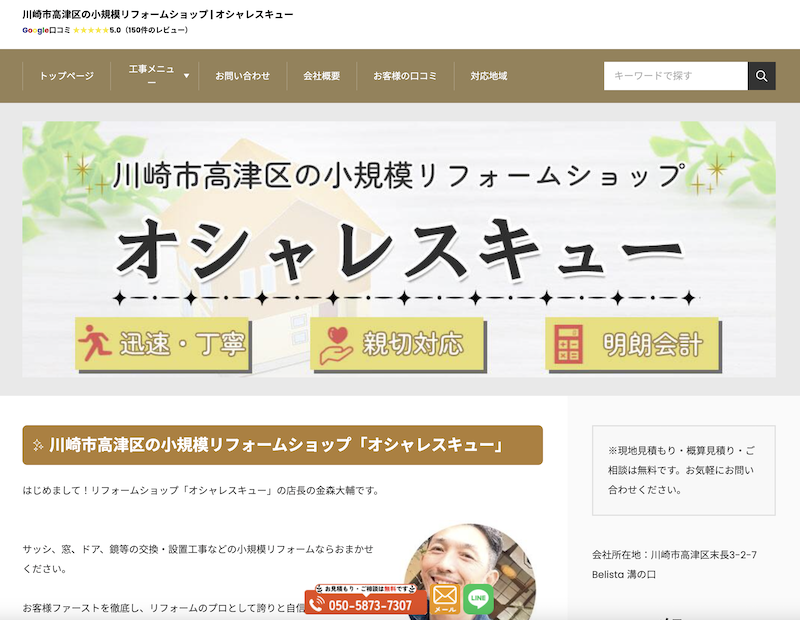Viewport: 800px width, 620px height.
Task: Open the LINE contact icon
Action: click(478, 599)
